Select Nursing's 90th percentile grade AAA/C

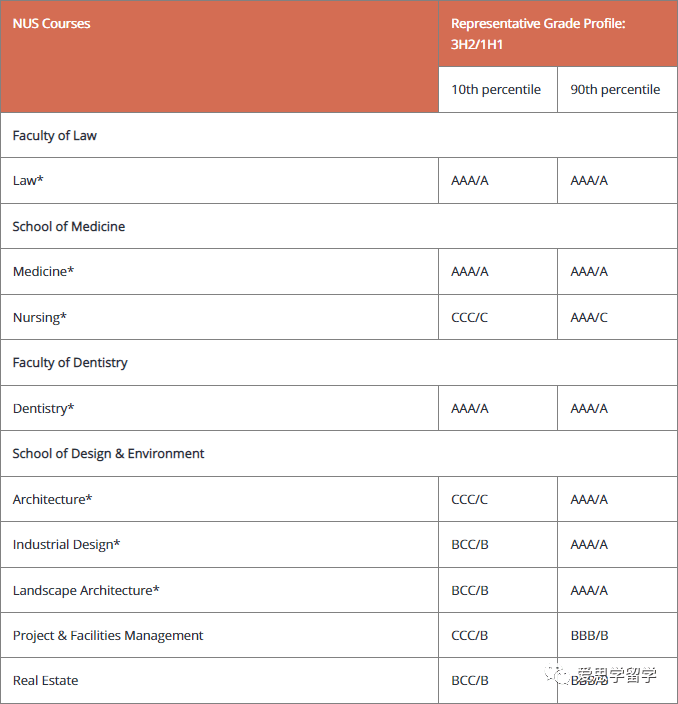click(589, 317)
